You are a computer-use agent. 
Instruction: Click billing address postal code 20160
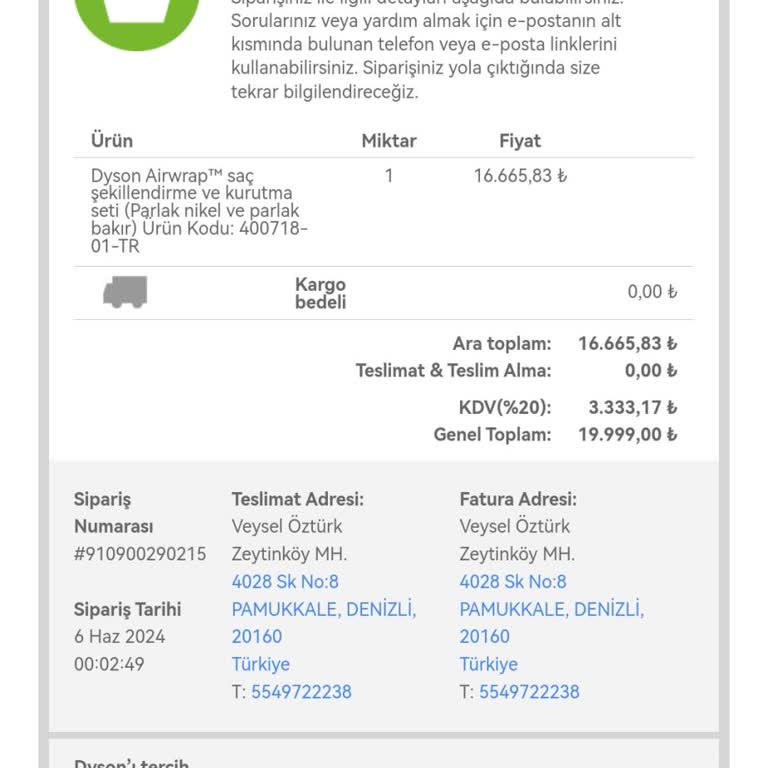click(x=484, y=637)
